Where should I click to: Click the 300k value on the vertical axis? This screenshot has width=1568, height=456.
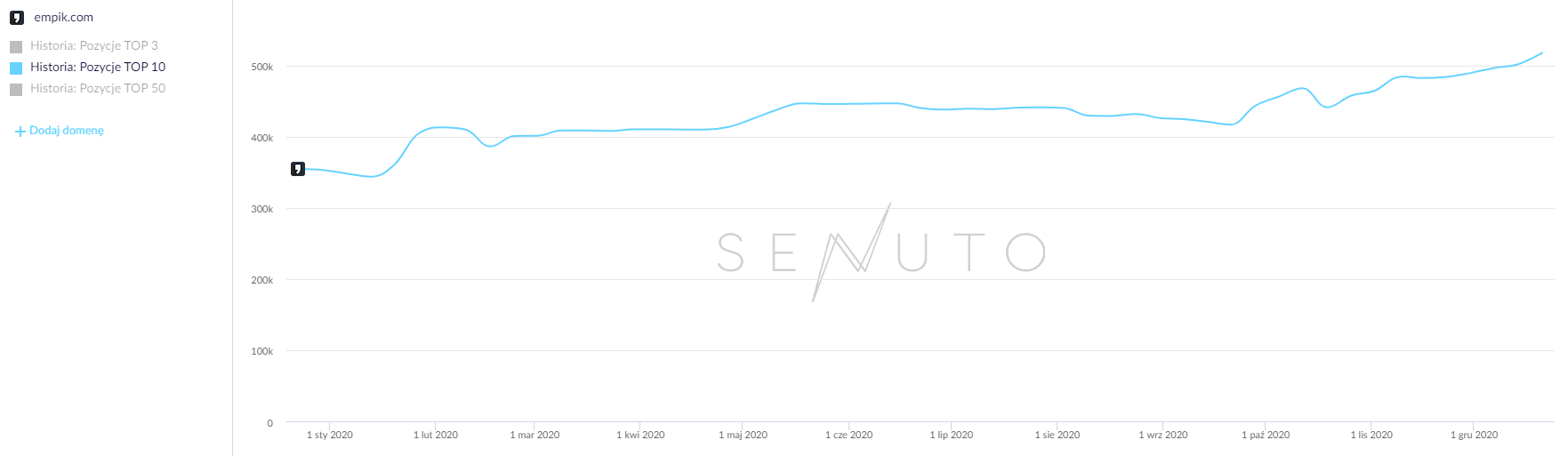[262, 209]
